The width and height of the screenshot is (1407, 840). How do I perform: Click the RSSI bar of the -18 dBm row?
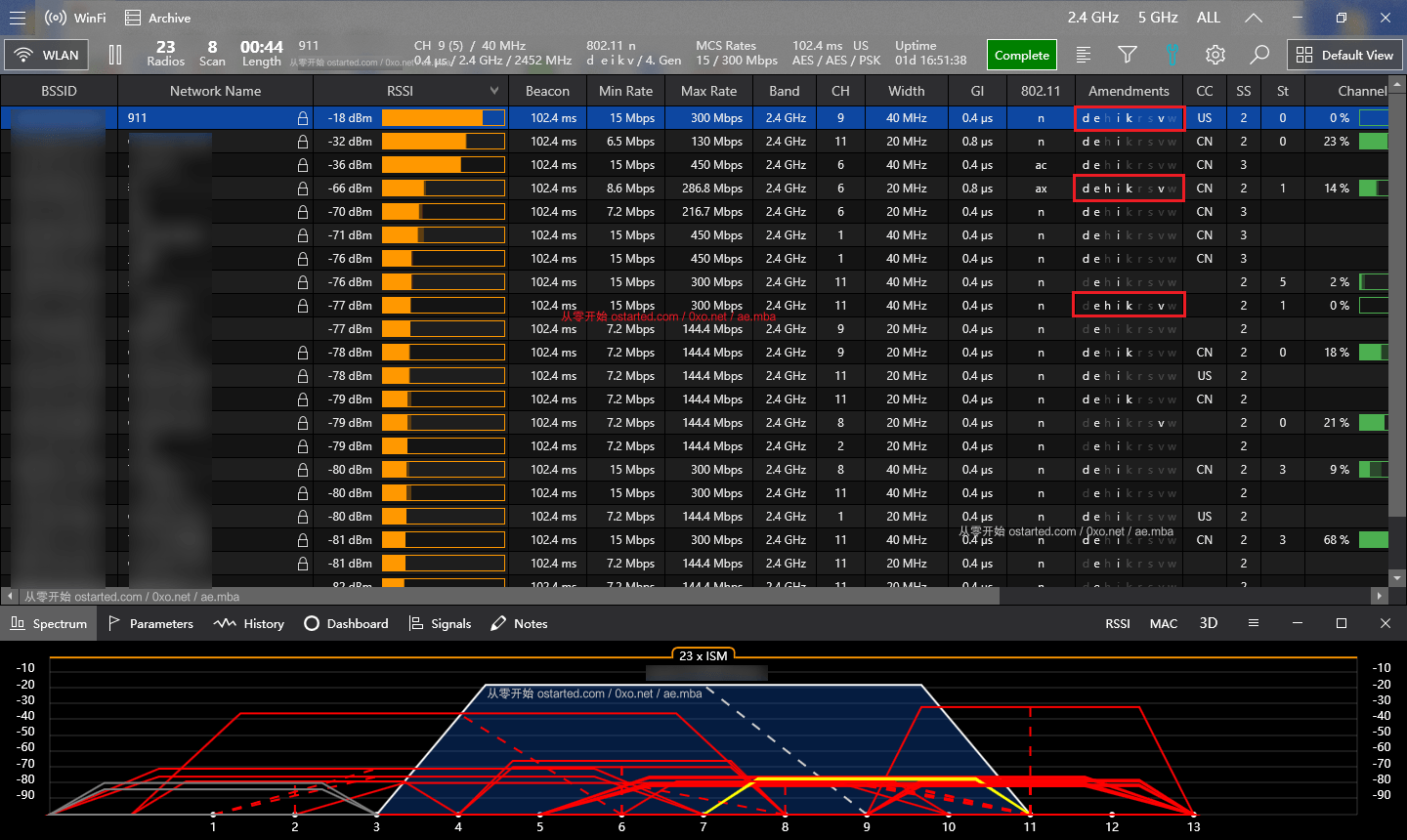click(444, 118)
